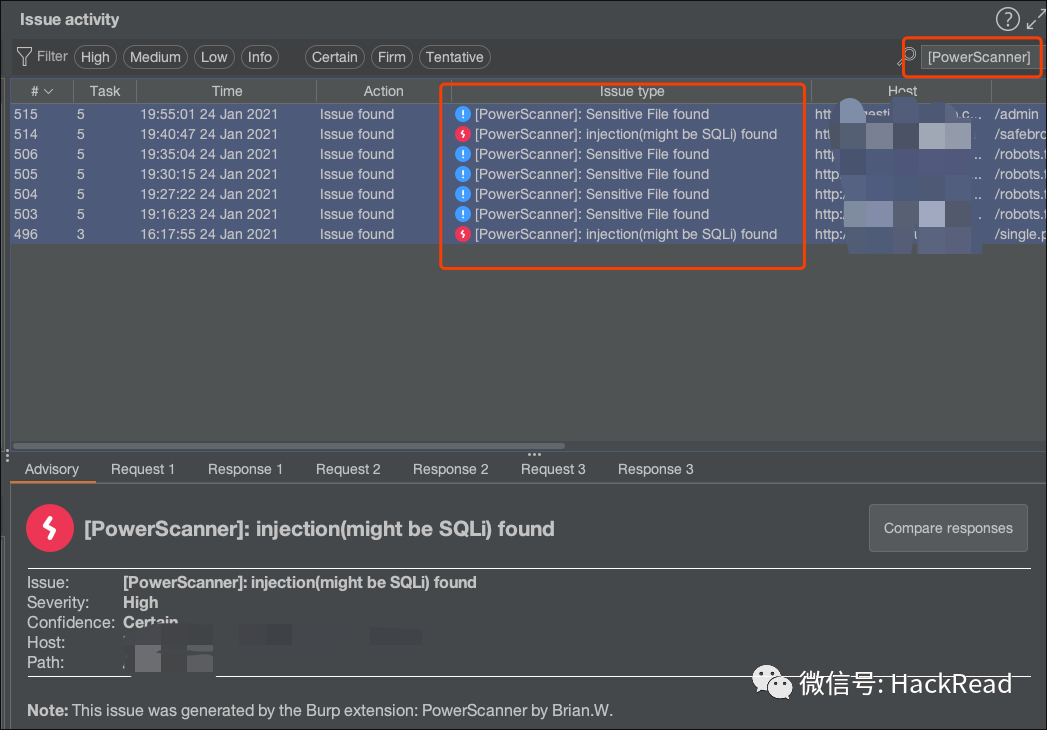Open the Request 3 tab
This screenshot has width=1047, height=730.
pos(553,469)
